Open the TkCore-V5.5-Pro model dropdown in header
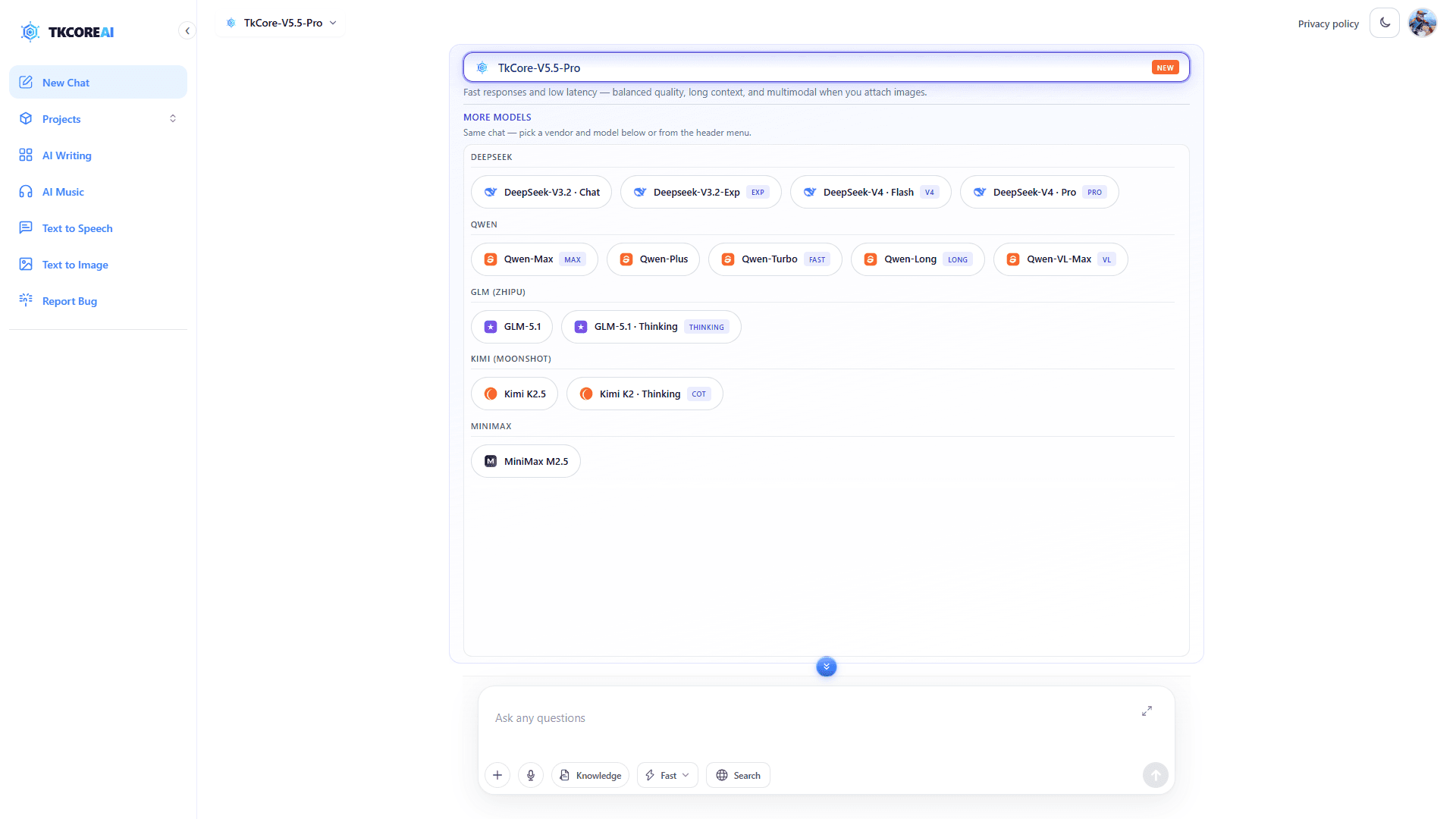This screenshot has width=1456, height=819. click(281, 23)
